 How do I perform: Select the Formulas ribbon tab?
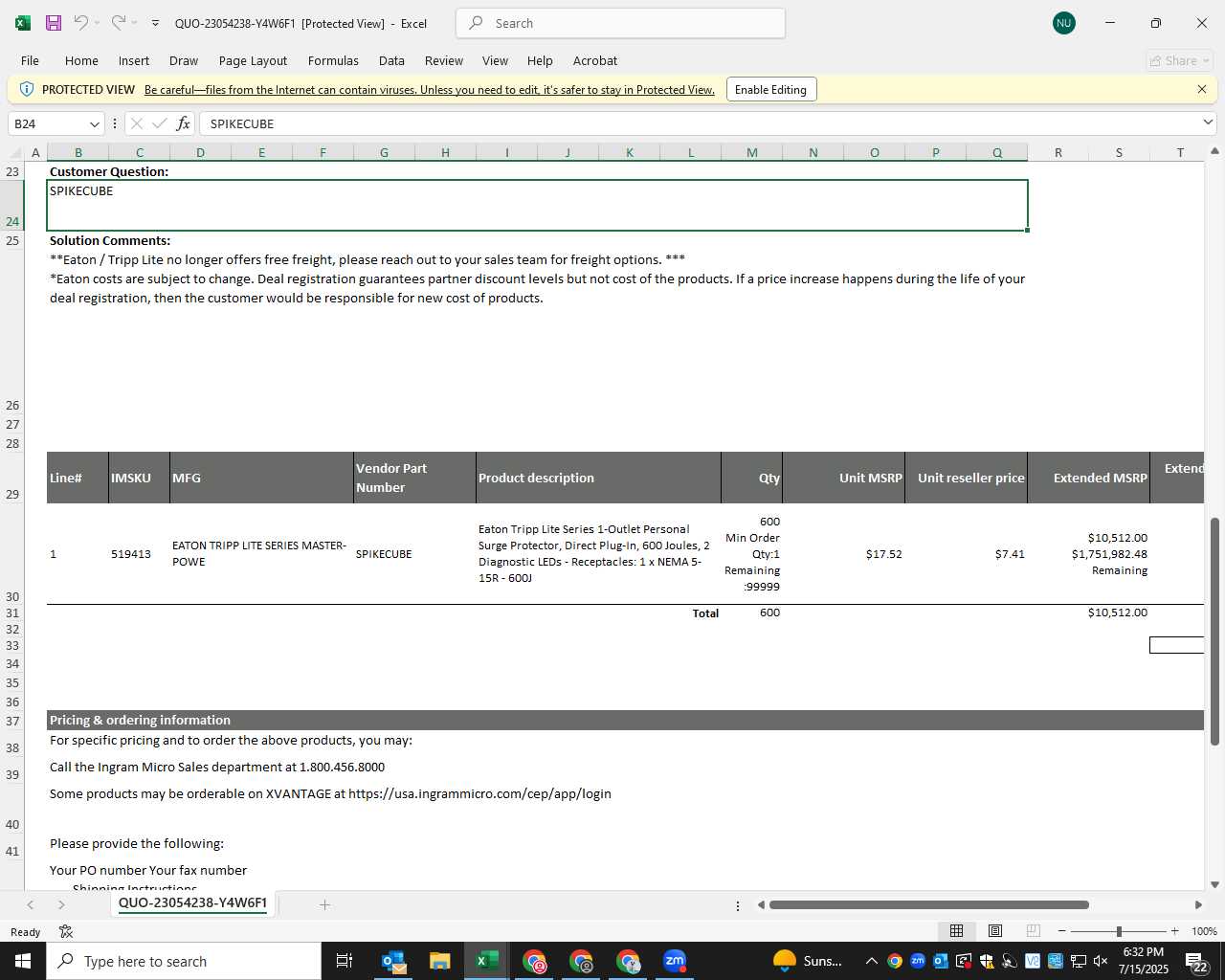pyautogui.click(x=333, y=60)
